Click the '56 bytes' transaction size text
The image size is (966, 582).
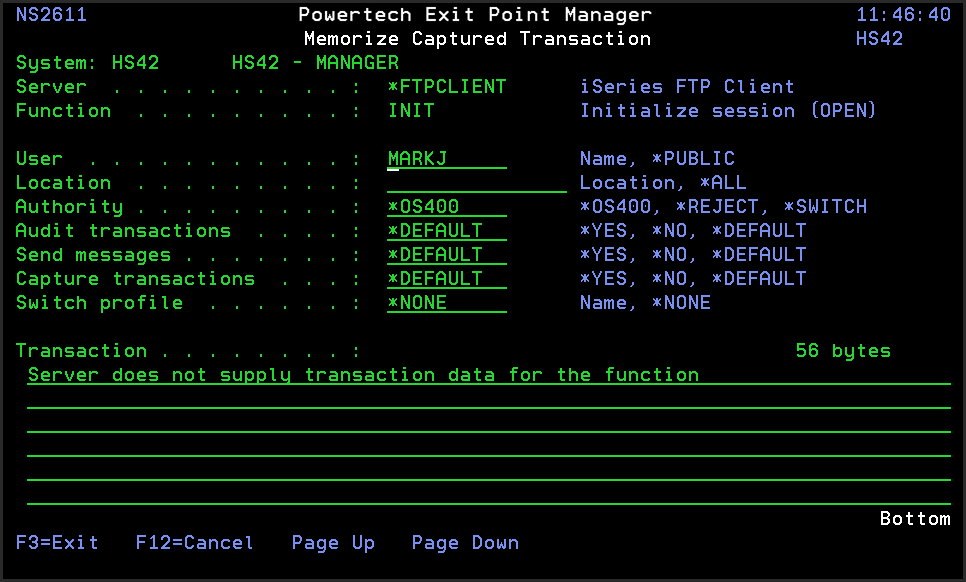coord(843,351)
